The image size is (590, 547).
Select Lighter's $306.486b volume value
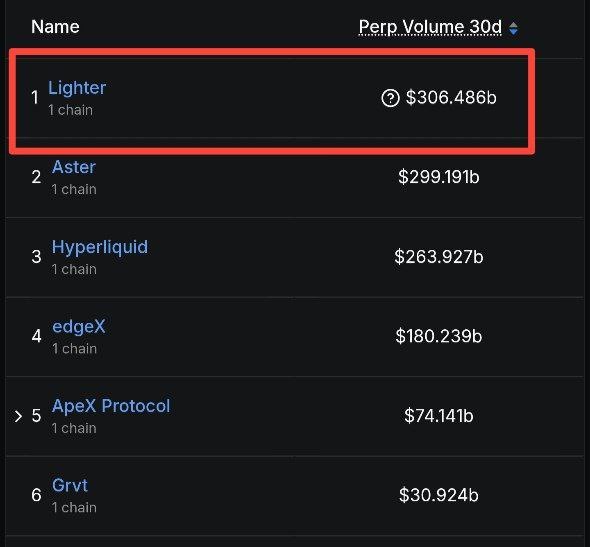(451, 98)
